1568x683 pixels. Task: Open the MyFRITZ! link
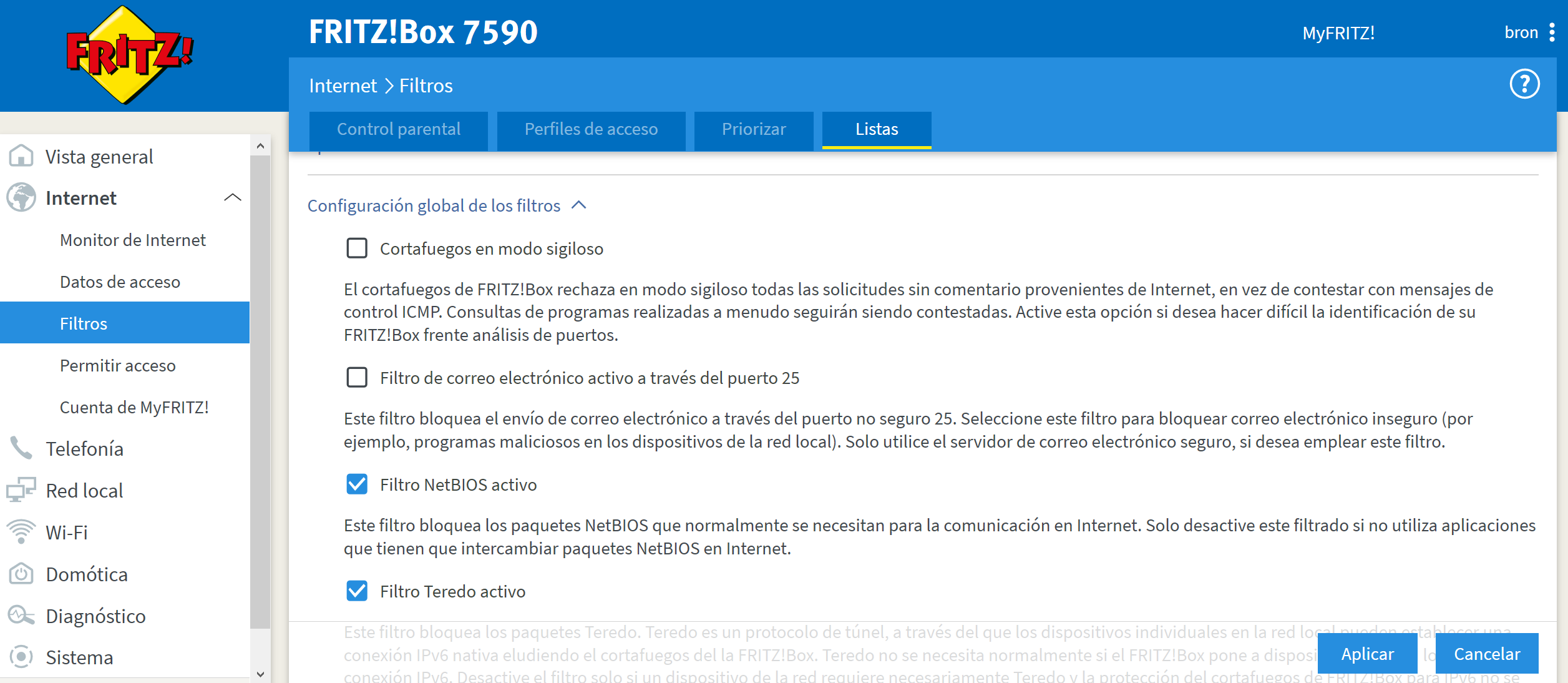[x=1338, y=33]
